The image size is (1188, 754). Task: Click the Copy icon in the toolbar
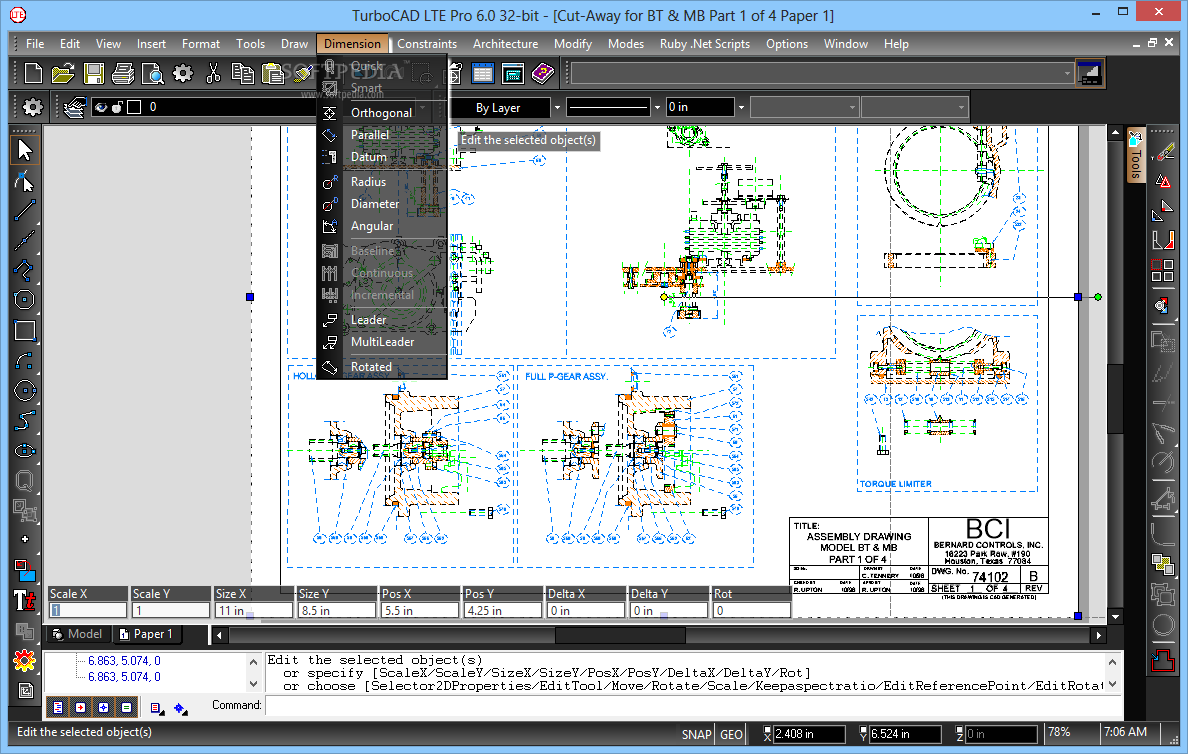pos(242,74)
